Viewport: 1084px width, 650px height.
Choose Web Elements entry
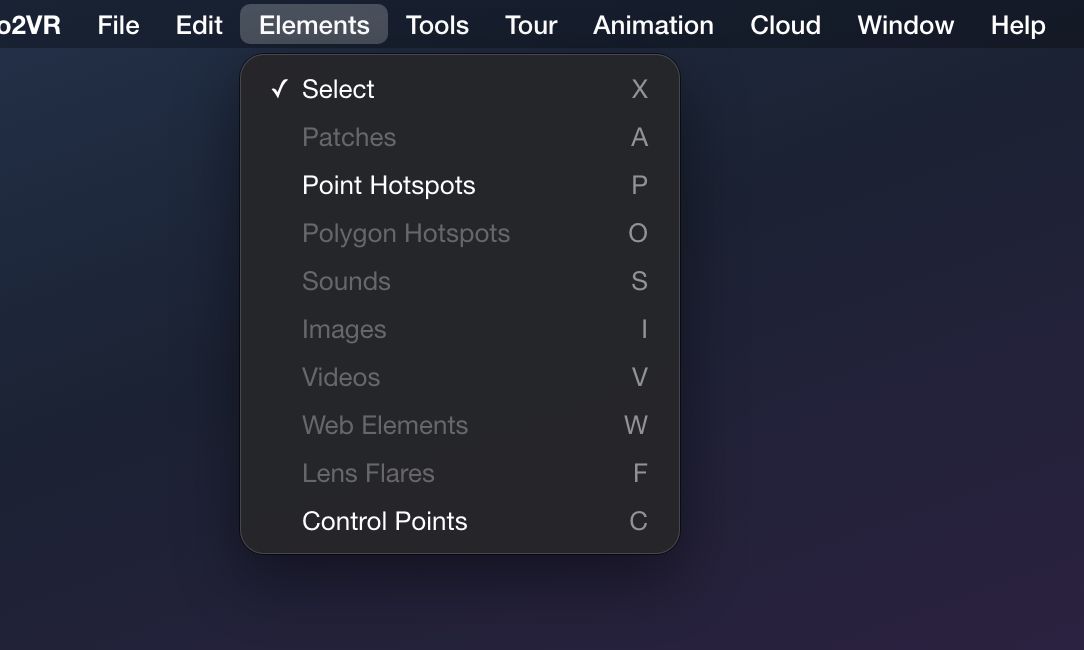460,425
